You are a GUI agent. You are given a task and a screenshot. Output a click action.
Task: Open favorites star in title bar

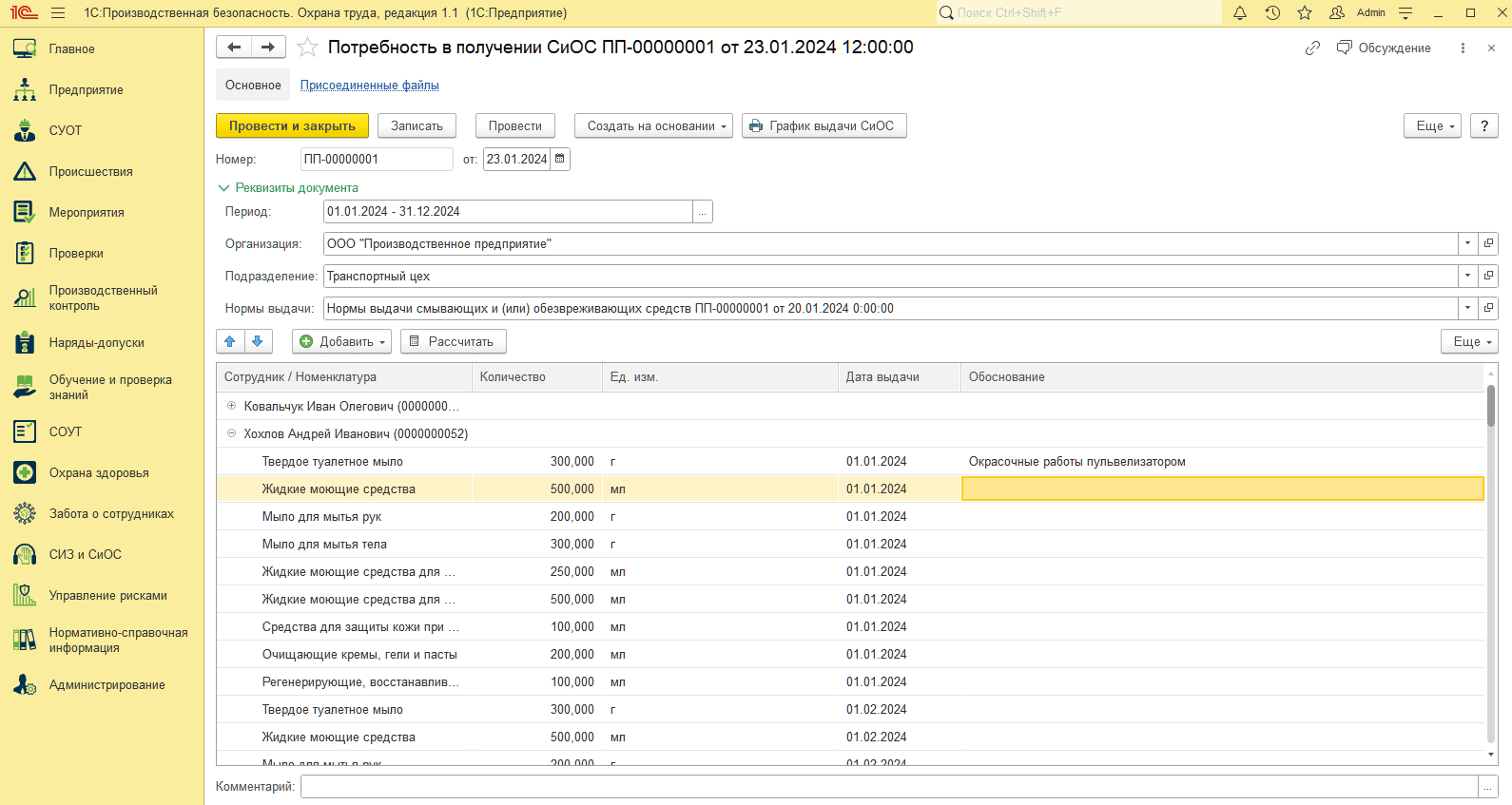coord(1305,13)
